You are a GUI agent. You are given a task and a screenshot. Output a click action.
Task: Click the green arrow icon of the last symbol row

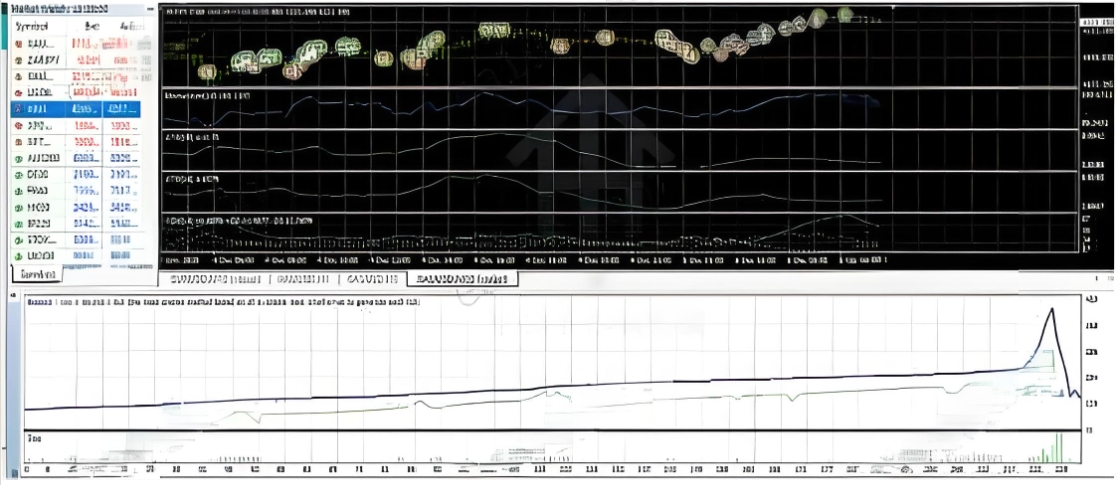coord(19,255)
